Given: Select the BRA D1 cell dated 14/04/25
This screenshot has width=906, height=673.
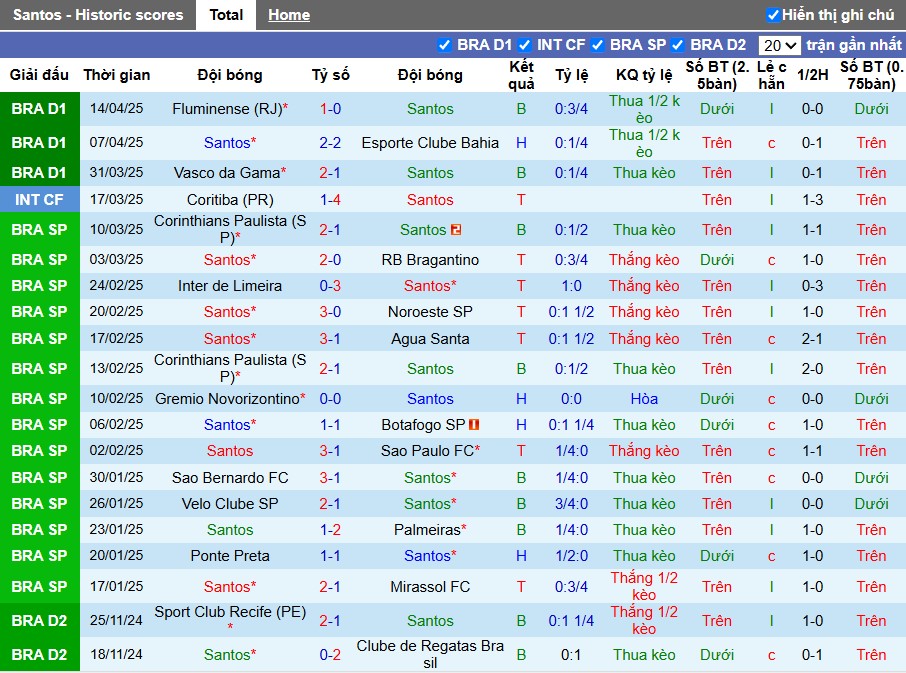Looking at the screenshot, I should pos(39,109).
